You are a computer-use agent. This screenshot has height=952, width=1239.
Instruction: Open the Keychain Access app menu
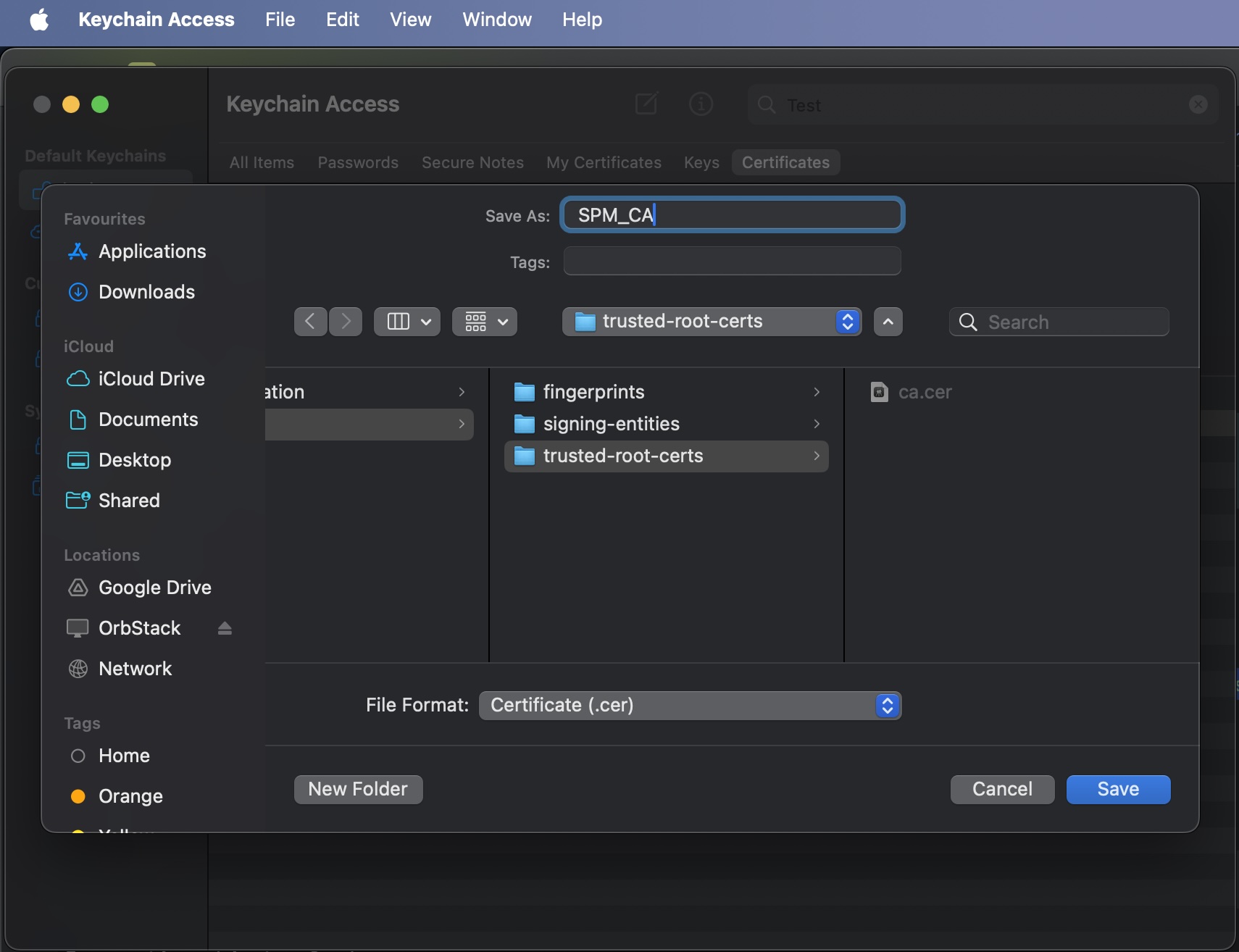[x=156, y=20]
